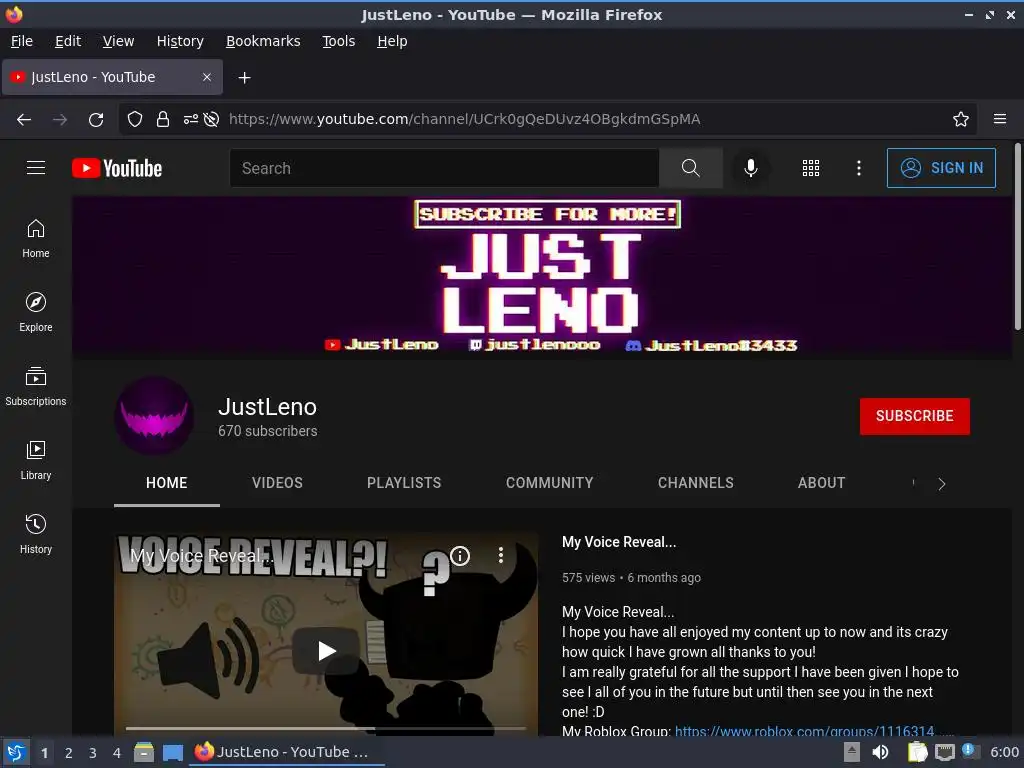Start voice search with microphone icon
Viewport: 1024px width, 768px height.
click(751, 168)
